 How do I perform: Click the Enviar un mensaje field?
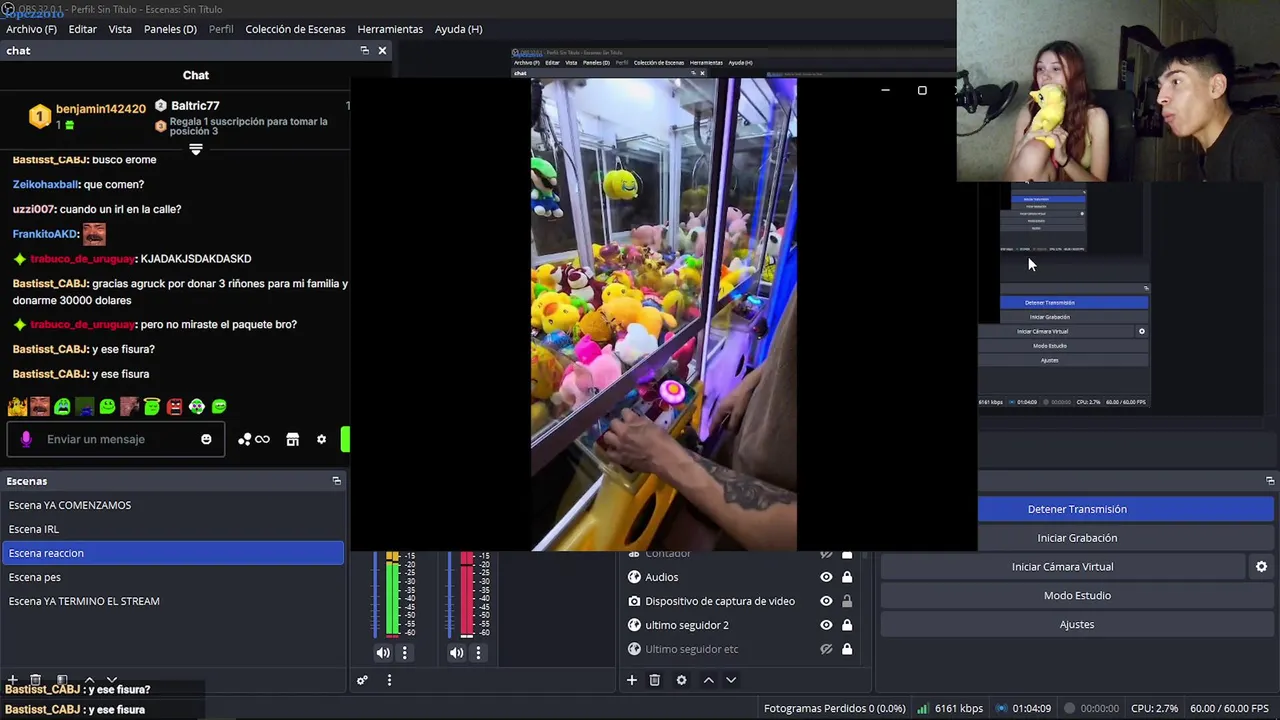click(x=116, y=439)
